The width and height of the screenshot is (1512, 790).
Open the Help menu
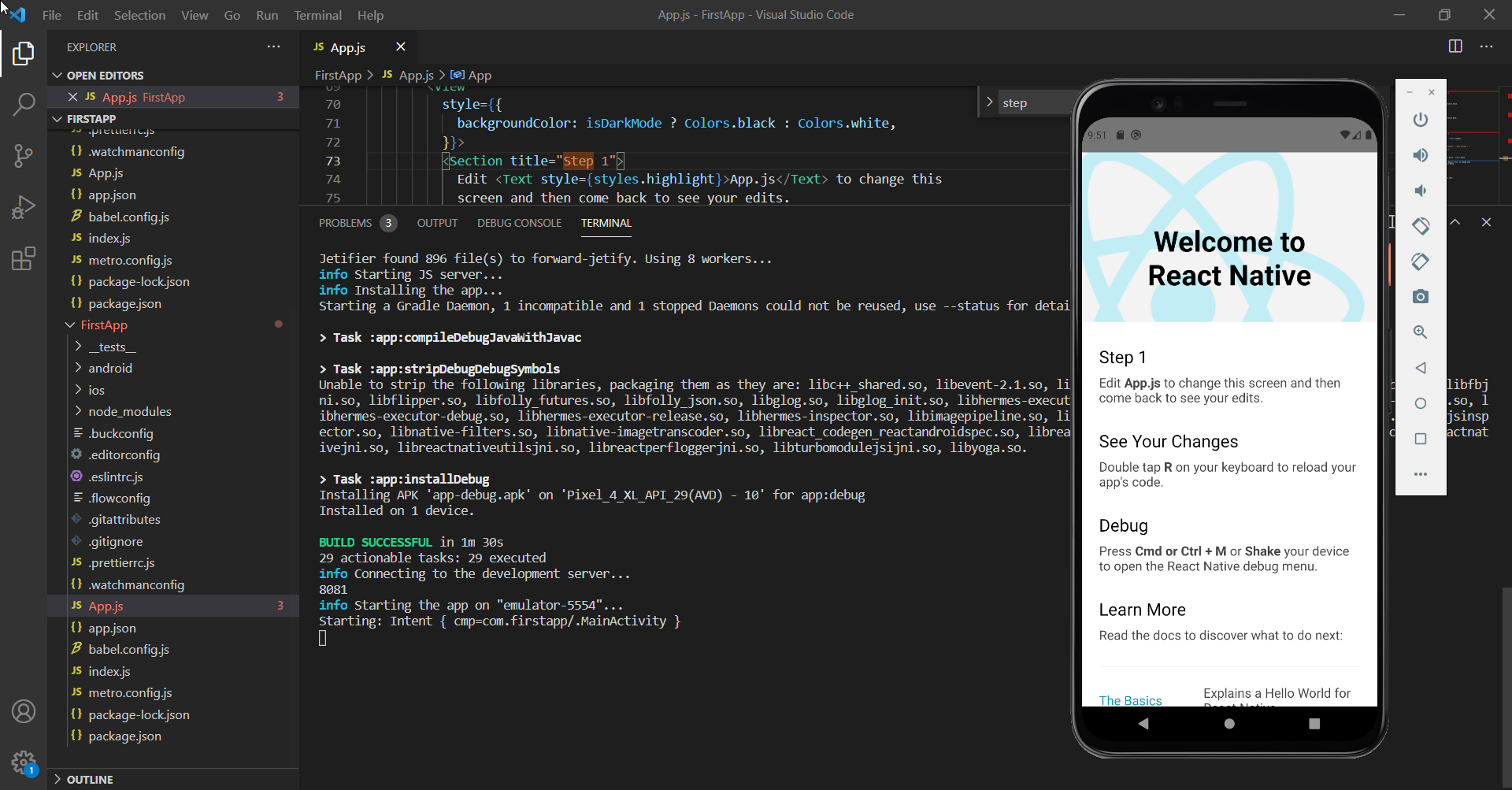(x=370, y=15)
